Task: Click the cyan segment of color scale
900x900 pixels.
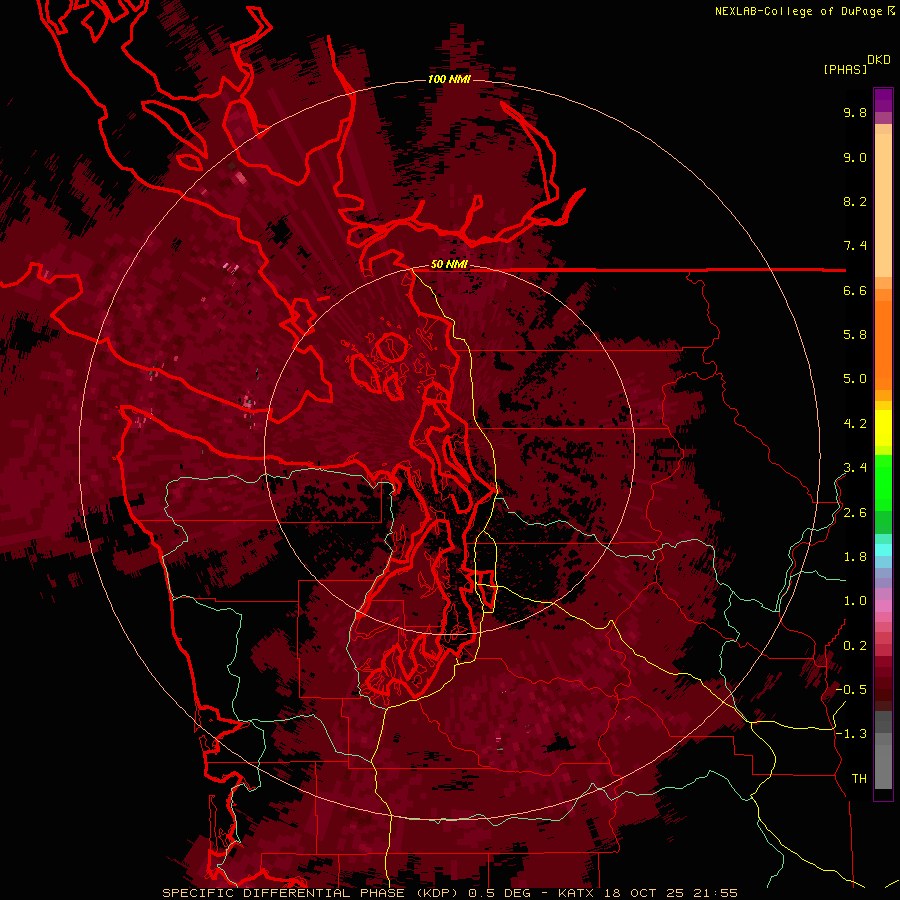Action: pyautogui.click(x=883, y=549)
